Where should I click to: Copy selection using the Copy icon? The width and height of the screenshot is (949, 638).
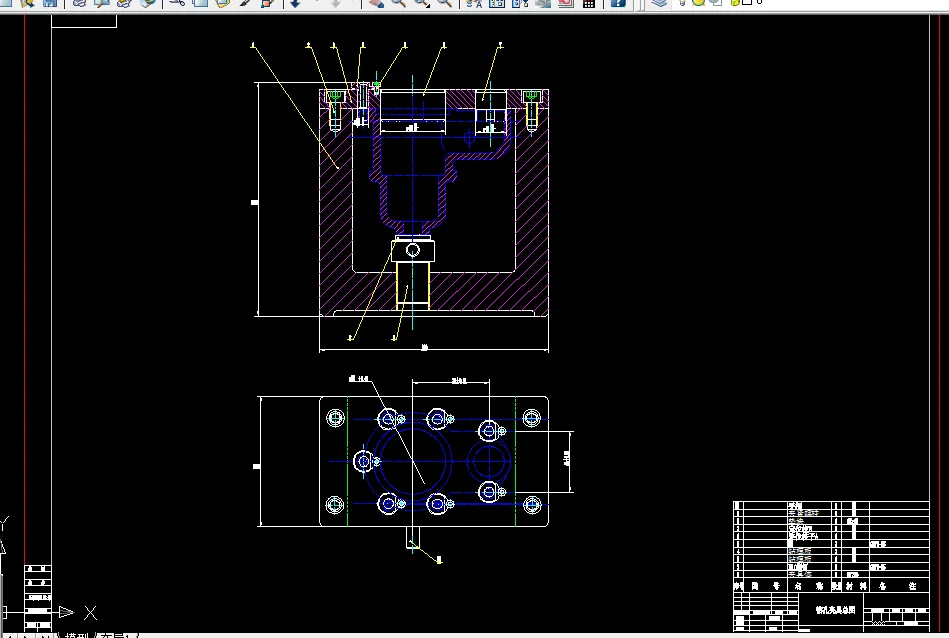(200, 2)
